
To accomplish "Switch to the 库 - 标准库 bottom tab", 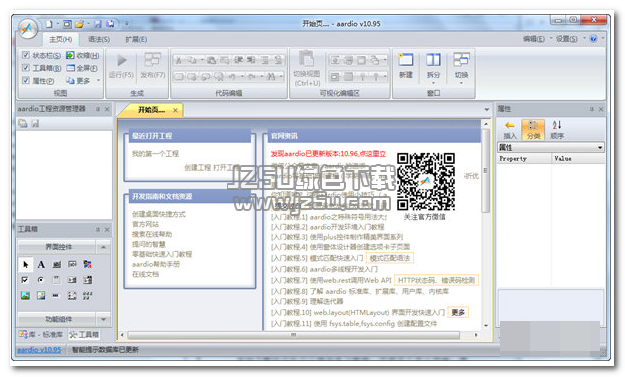I will point(40,334).
